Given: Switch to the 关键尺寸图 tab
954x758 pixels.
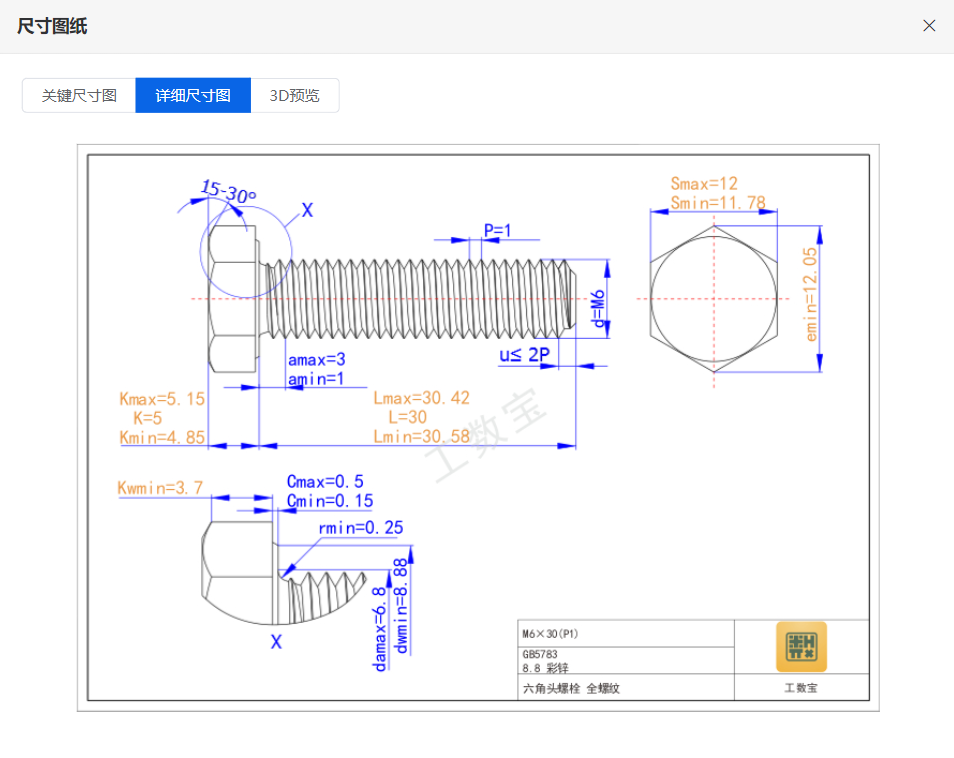Looking at the screenshot, I should coord(79,96).
